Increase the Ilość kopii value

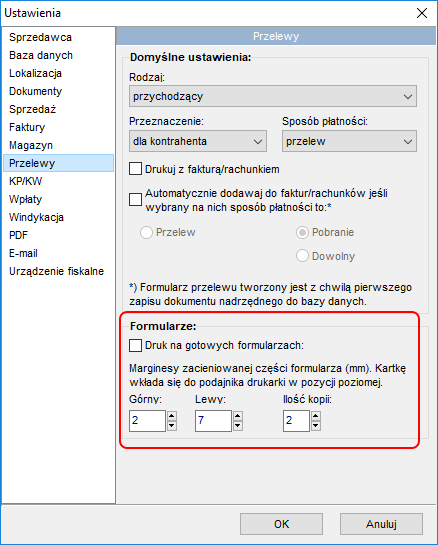[316, 416]
